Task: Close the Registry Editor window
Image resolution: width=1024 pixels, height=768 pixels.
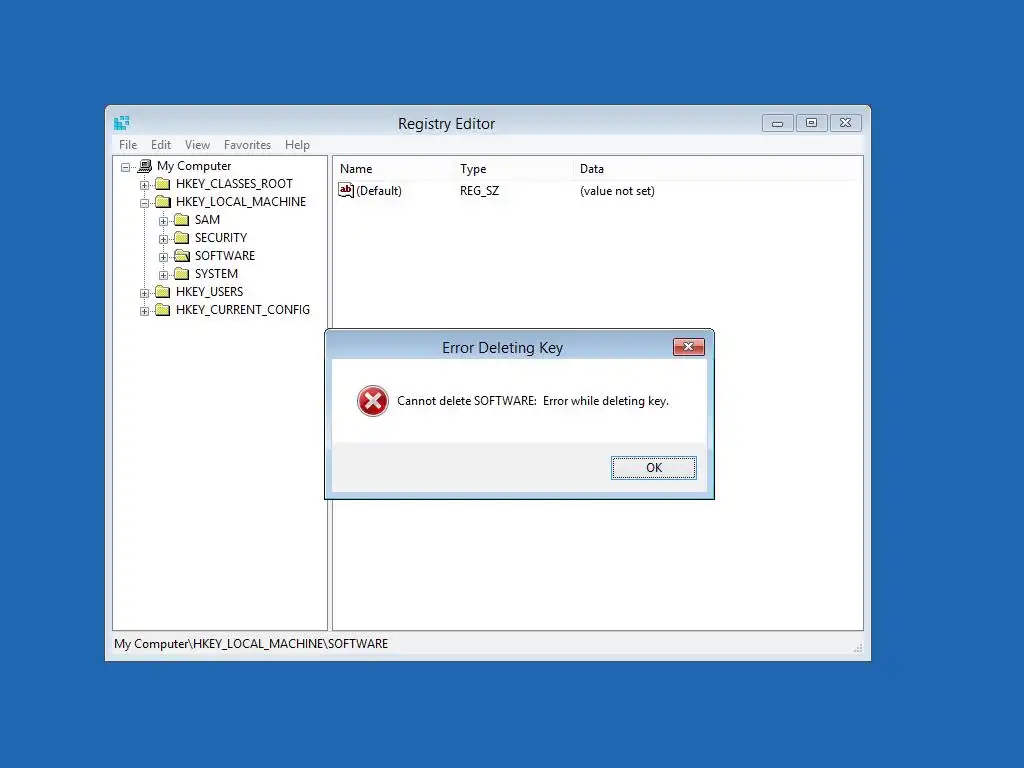Action: 845,123
